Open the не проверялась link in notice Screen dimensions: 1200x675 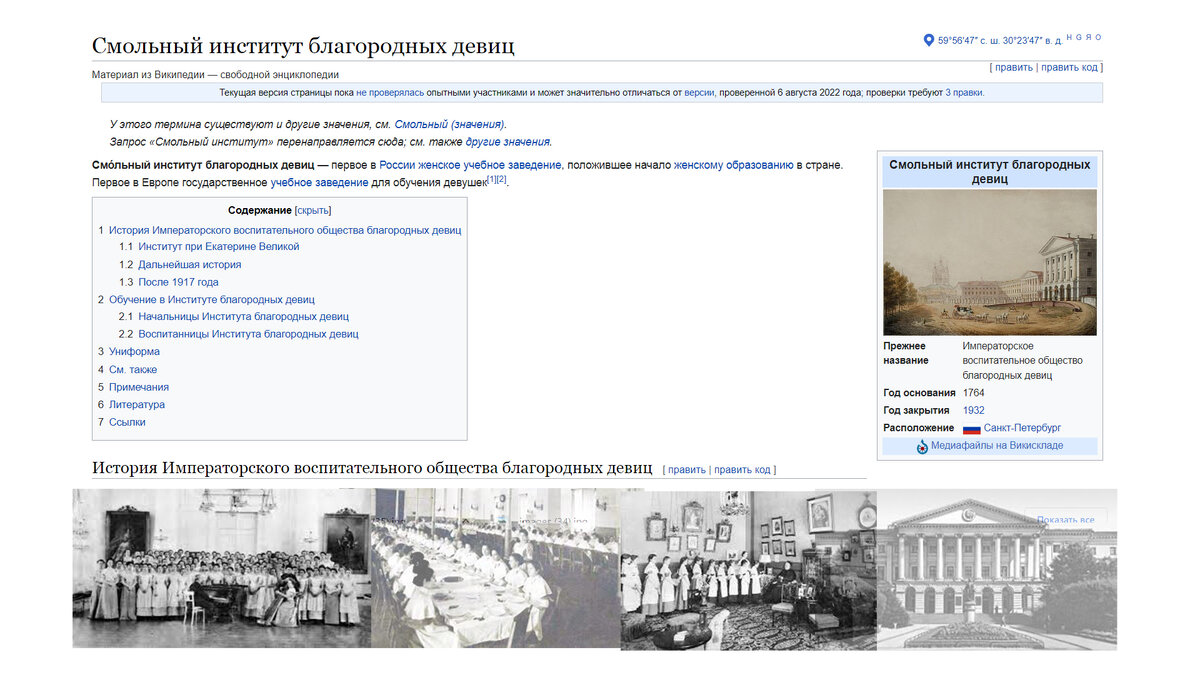coord(390,93)
